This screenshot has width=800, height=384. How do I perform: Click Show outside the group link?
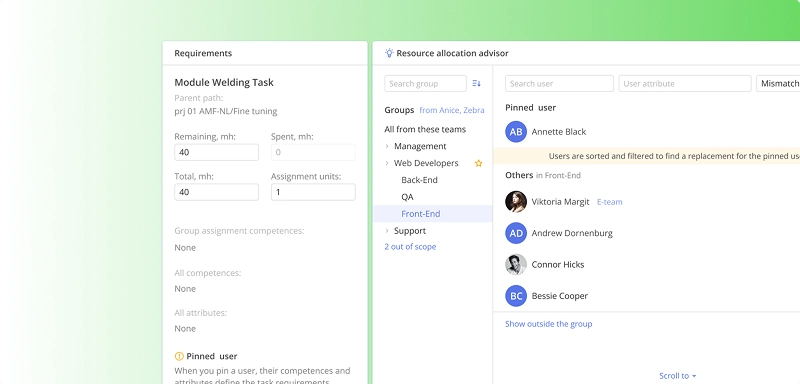(x=548, y=324)
